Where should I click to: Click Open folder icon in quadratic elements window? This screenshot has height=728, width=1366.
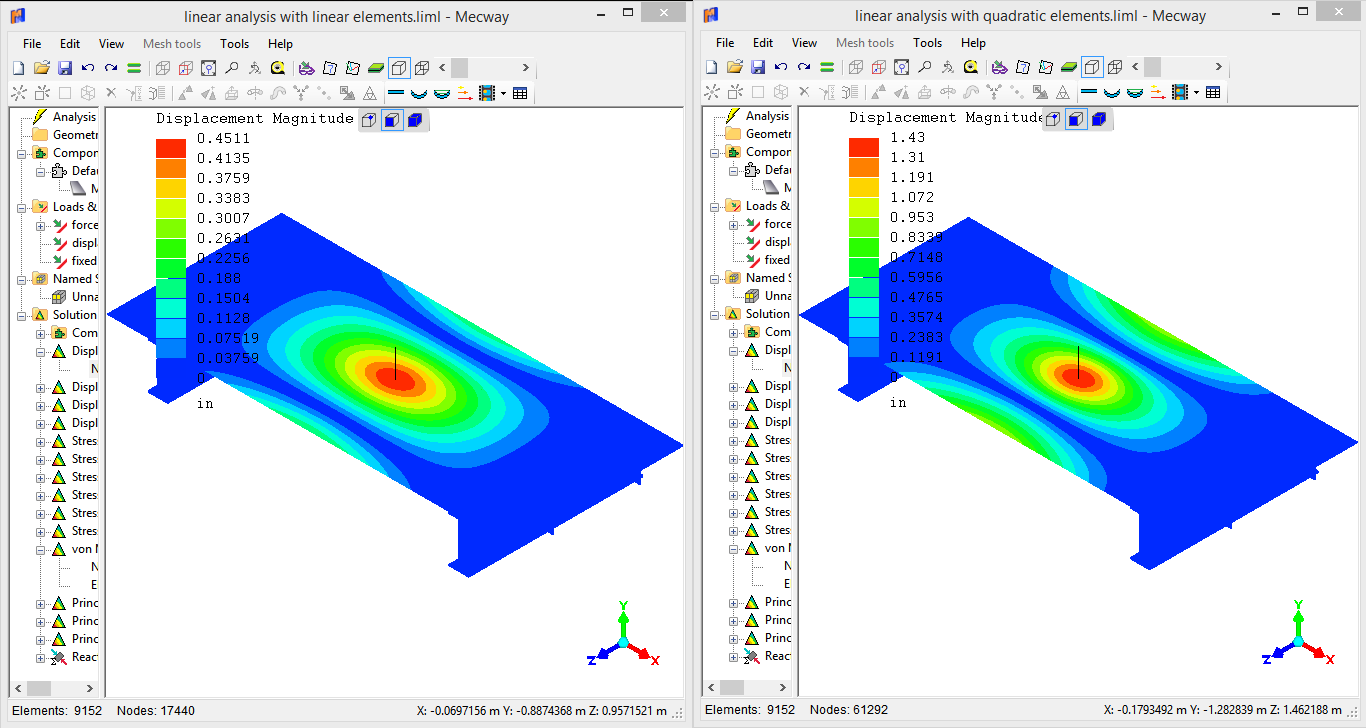(x=734, y=68)
